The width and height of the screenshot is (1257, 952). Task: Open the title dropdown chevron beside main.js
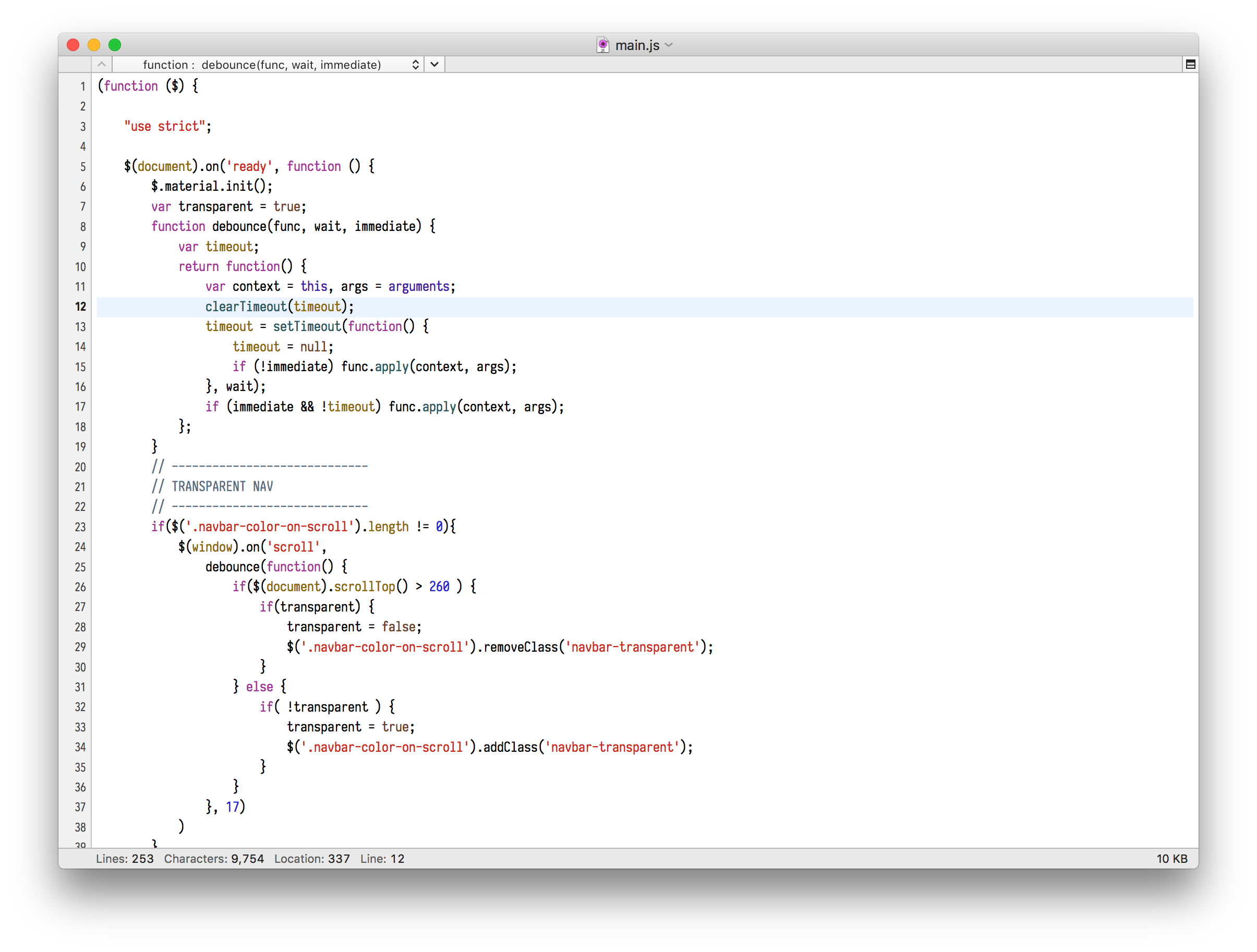pyautogui.click(x=669, y=45)
